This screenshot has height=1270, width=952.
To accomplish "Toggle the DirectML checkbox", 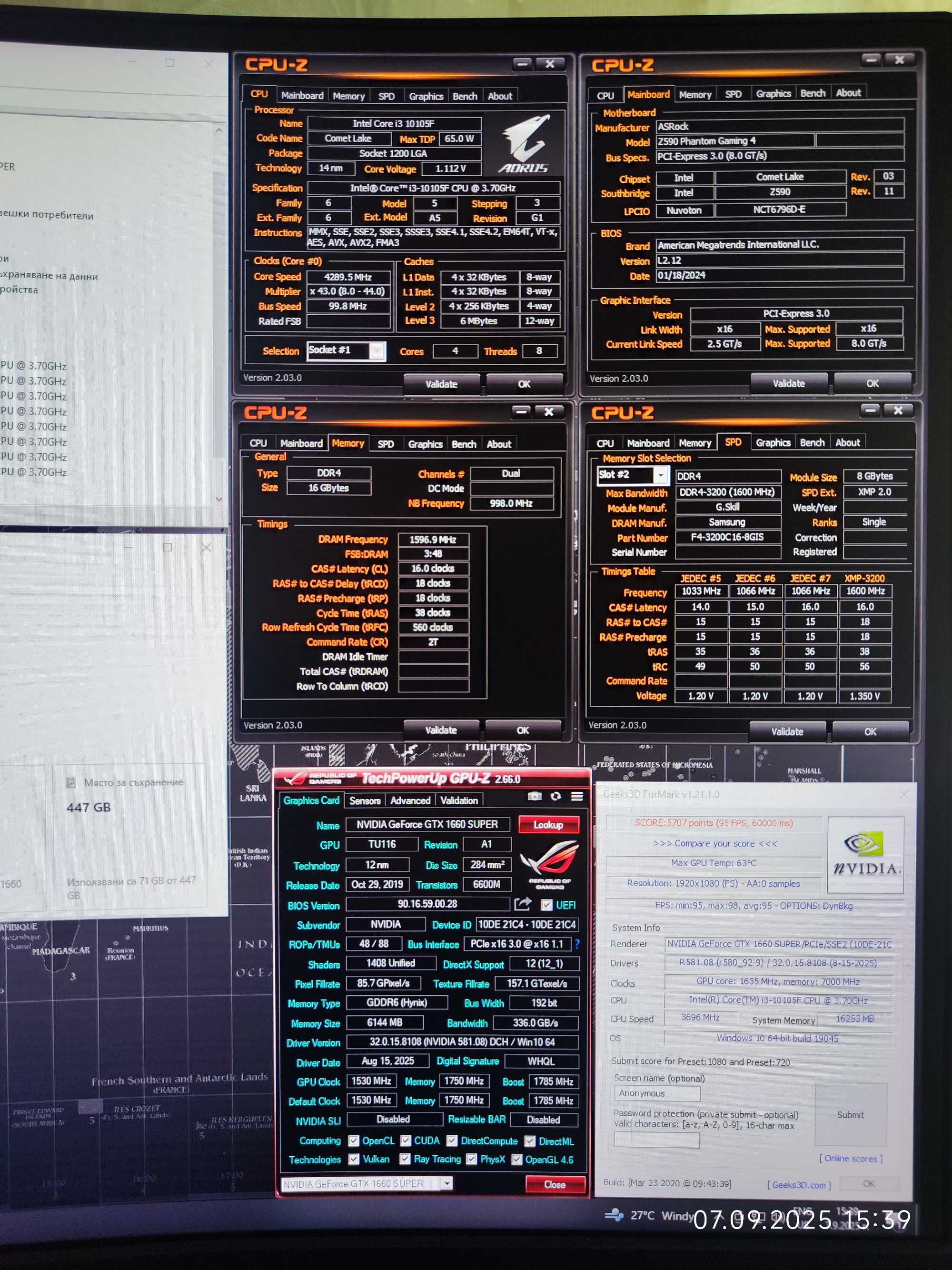I will click(530, 1141).
